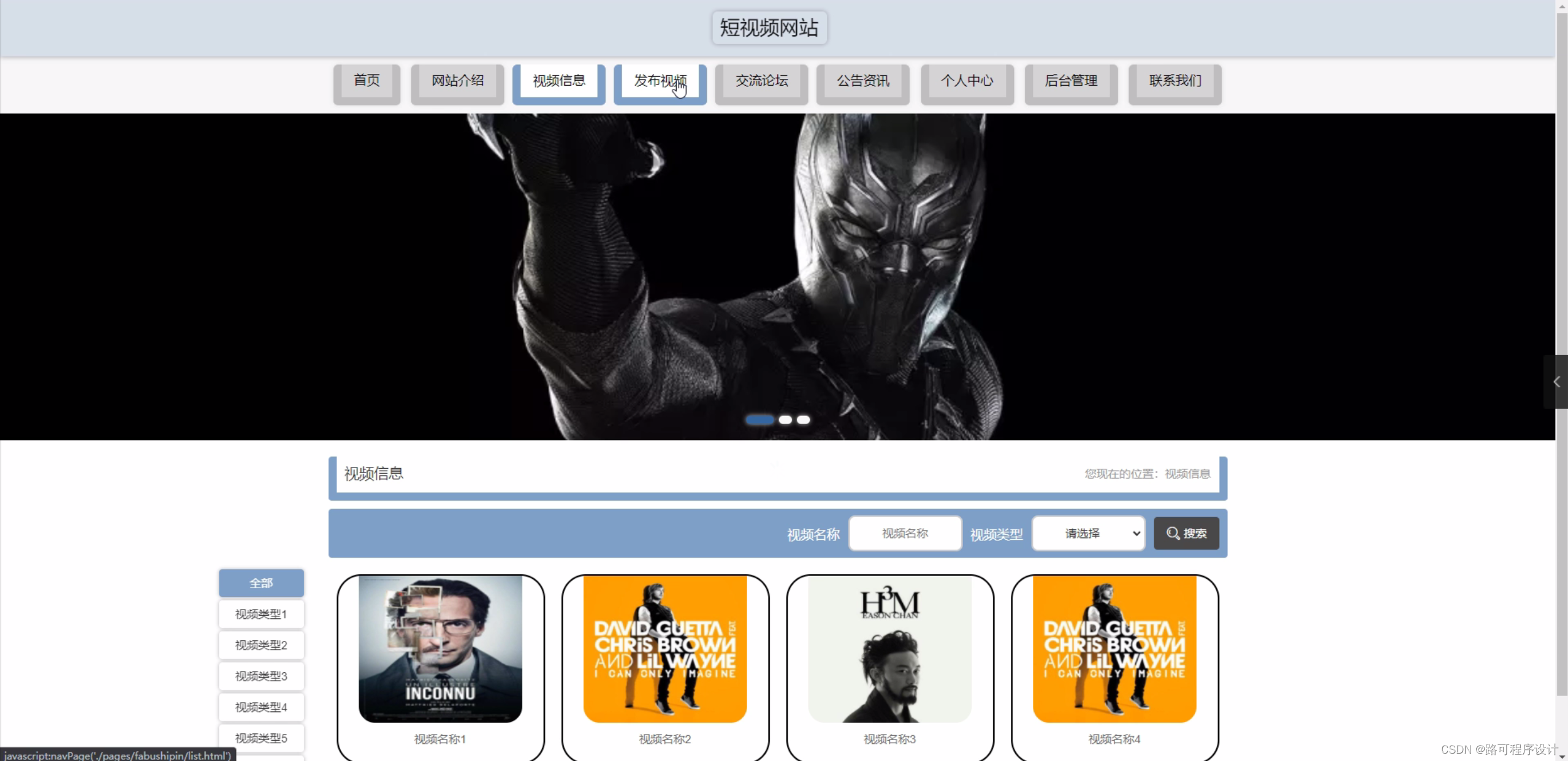Go to 个人中心 page
The width and height of the screenshot is (1568, 761).
tap(967, 81)
